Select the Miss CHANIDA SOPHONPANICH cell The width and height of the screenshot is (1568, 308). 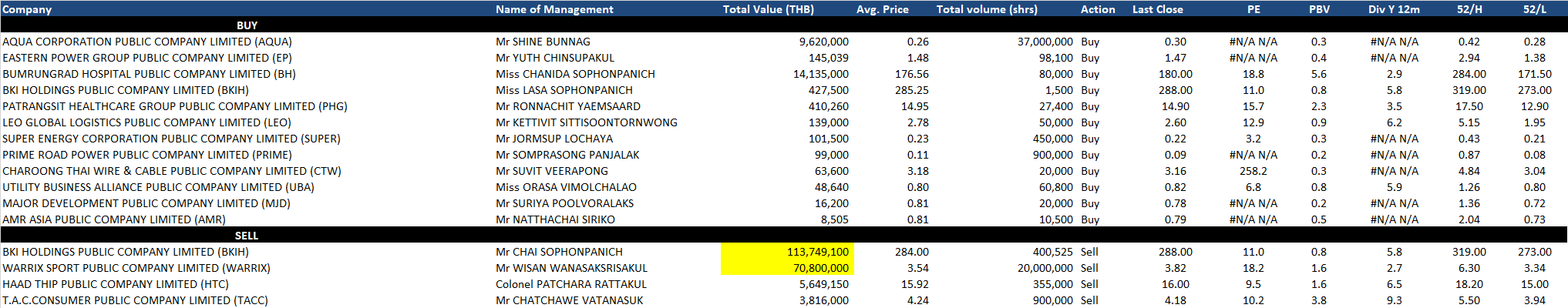point(575,74)
